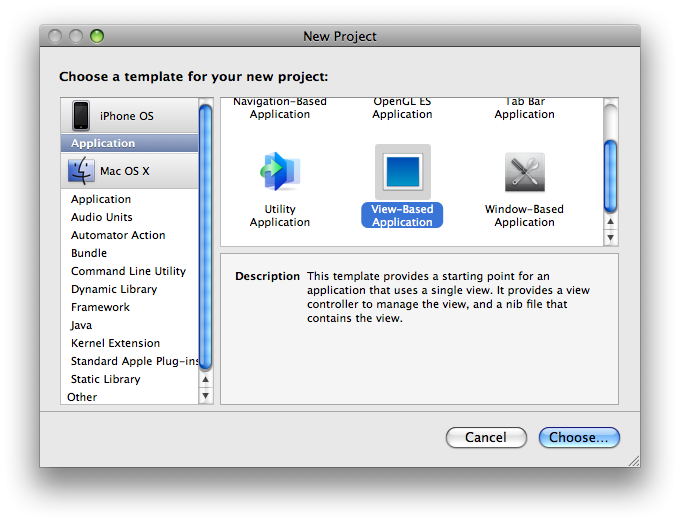Select Audio Units category
The height and width of the screenshot is (522, 680).
[130, 217]
